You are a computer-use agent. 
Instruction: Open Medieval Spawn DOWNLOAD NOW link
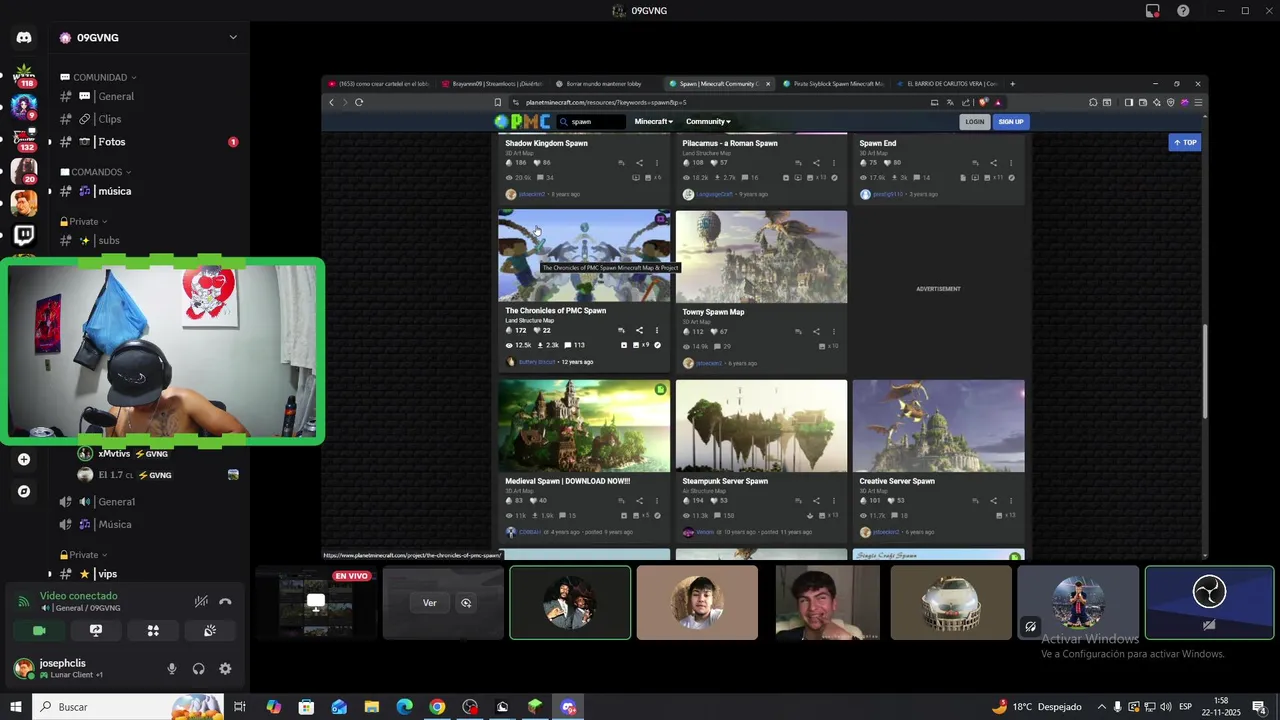pos(567,481)
